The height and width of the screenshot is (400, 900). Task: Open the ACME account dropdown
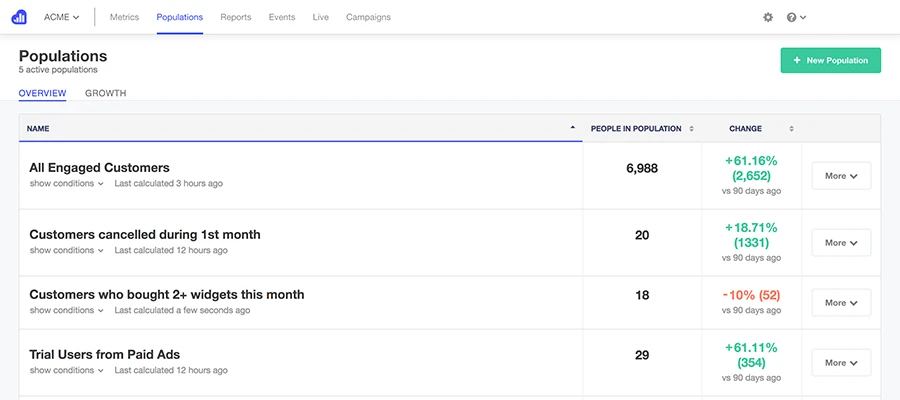[61, 17]
